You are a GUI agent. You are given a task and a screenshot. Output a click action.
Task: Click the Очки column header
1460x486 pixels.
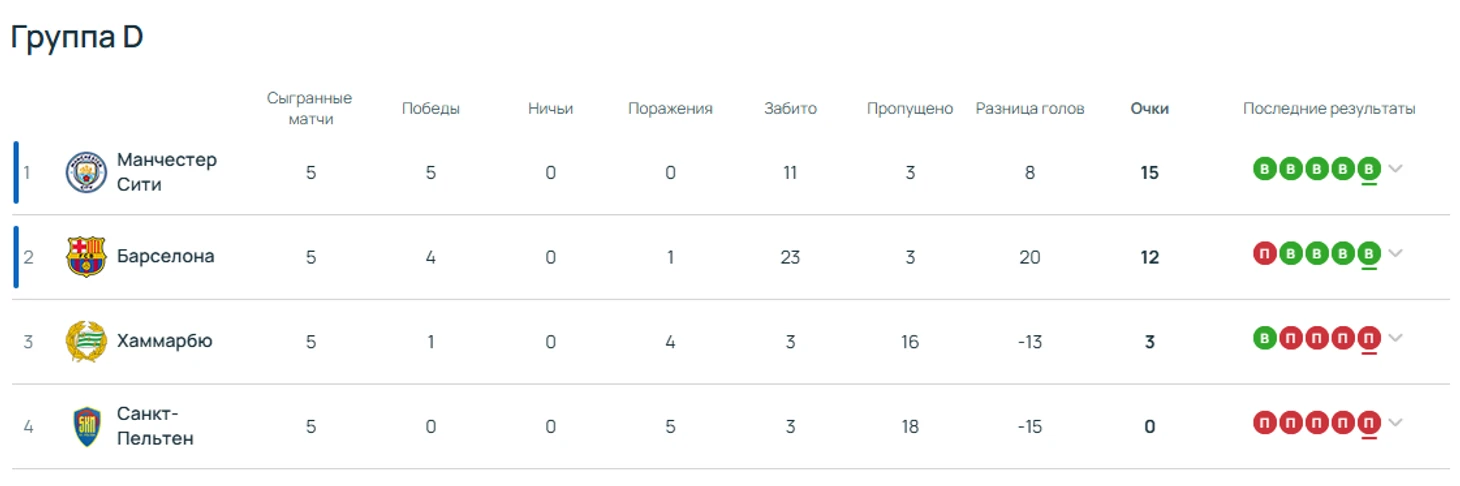(1150, 109)
